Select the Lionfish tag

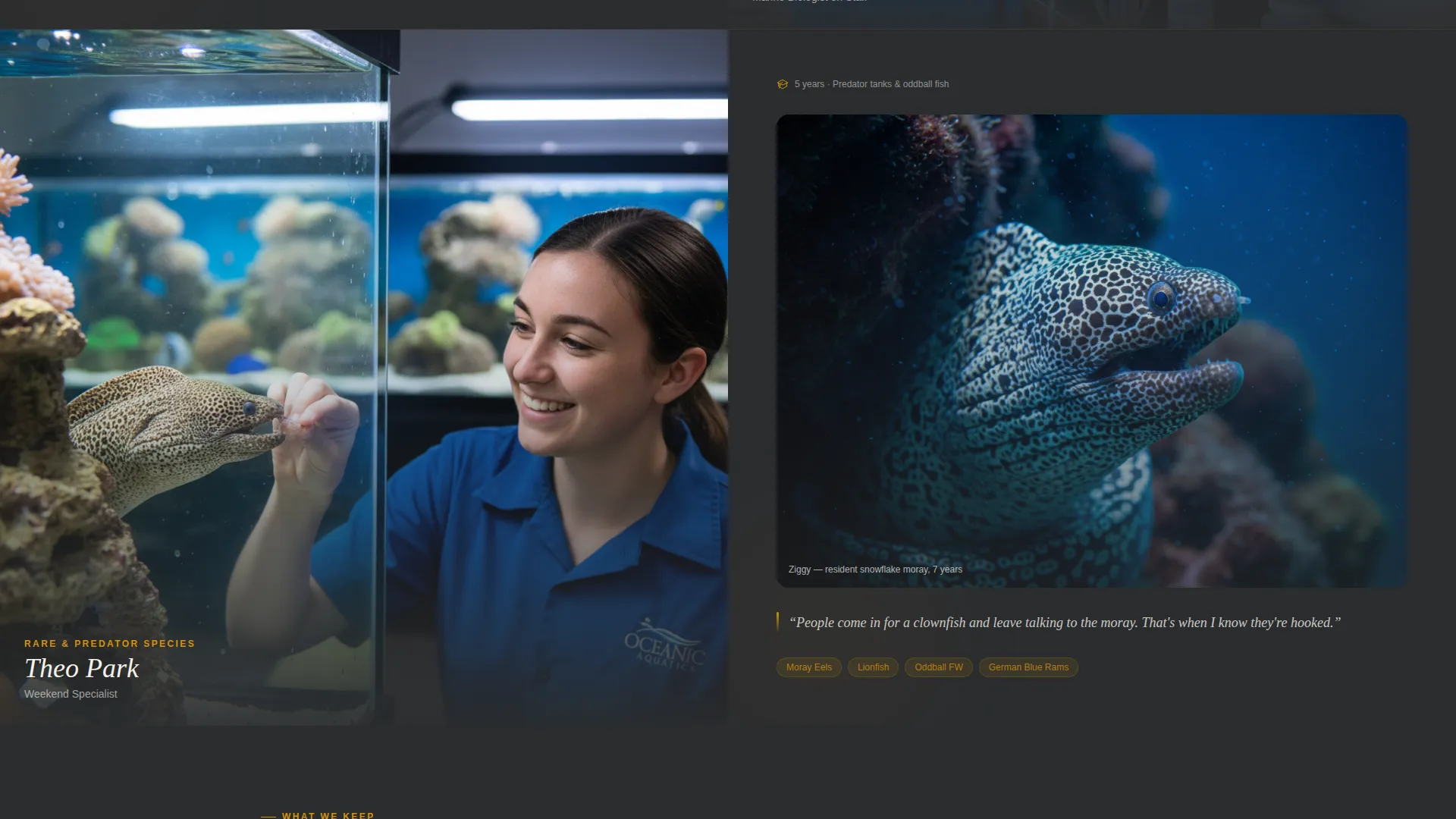point(873,667)
